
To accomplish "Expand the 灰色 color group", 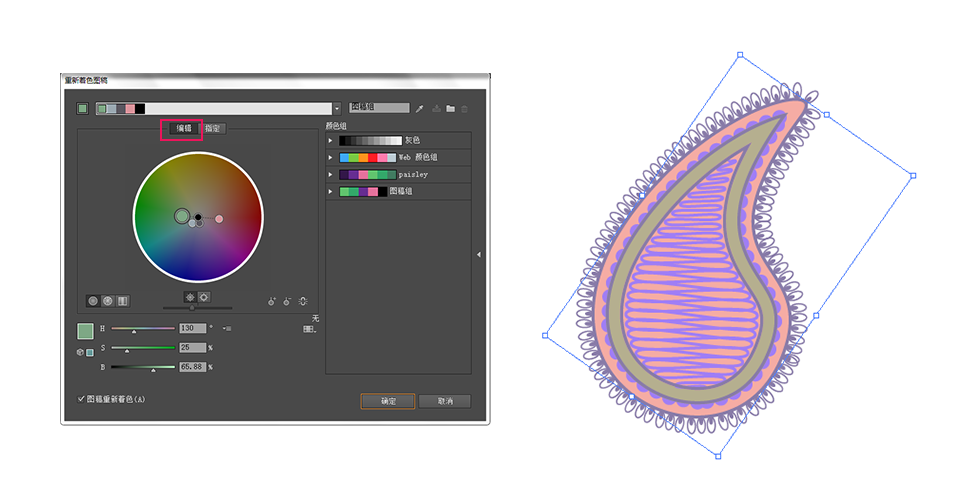I will [x=331, y=141].
